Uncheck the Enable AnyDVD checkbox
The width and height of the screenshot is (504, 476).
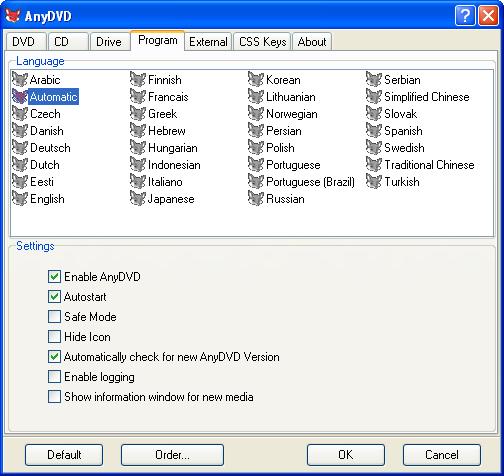tap(54, 277)
